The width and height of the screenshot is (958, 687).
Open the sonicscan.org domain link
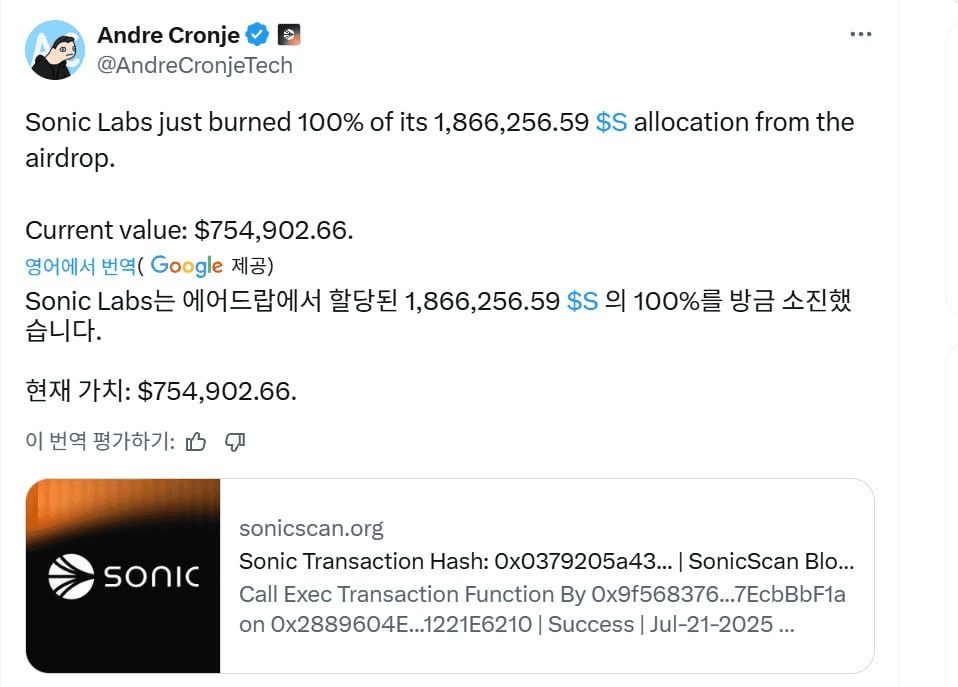[311, 528]
